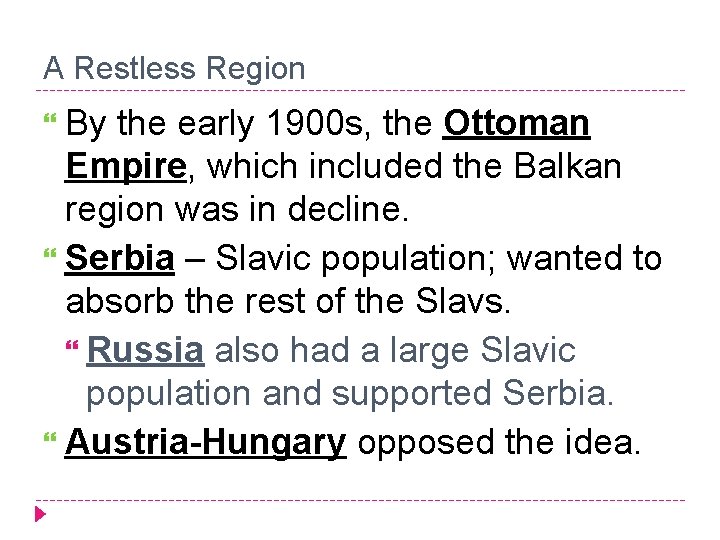This screenshot has height=540, width=720.
Task: Click the word 'Balkan' in first bullet
Action: [568, 166]
